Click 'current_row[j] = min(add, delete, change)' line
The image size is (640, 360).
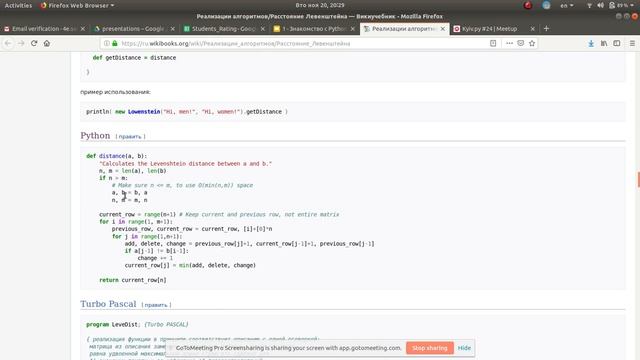click(x=190, y=265)
